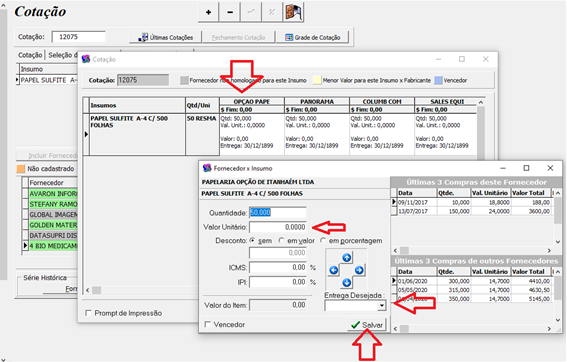Click the Val. Unitário header in supplier purchases table
This screenshot has width=567, height=362.
tap(490, 193)
